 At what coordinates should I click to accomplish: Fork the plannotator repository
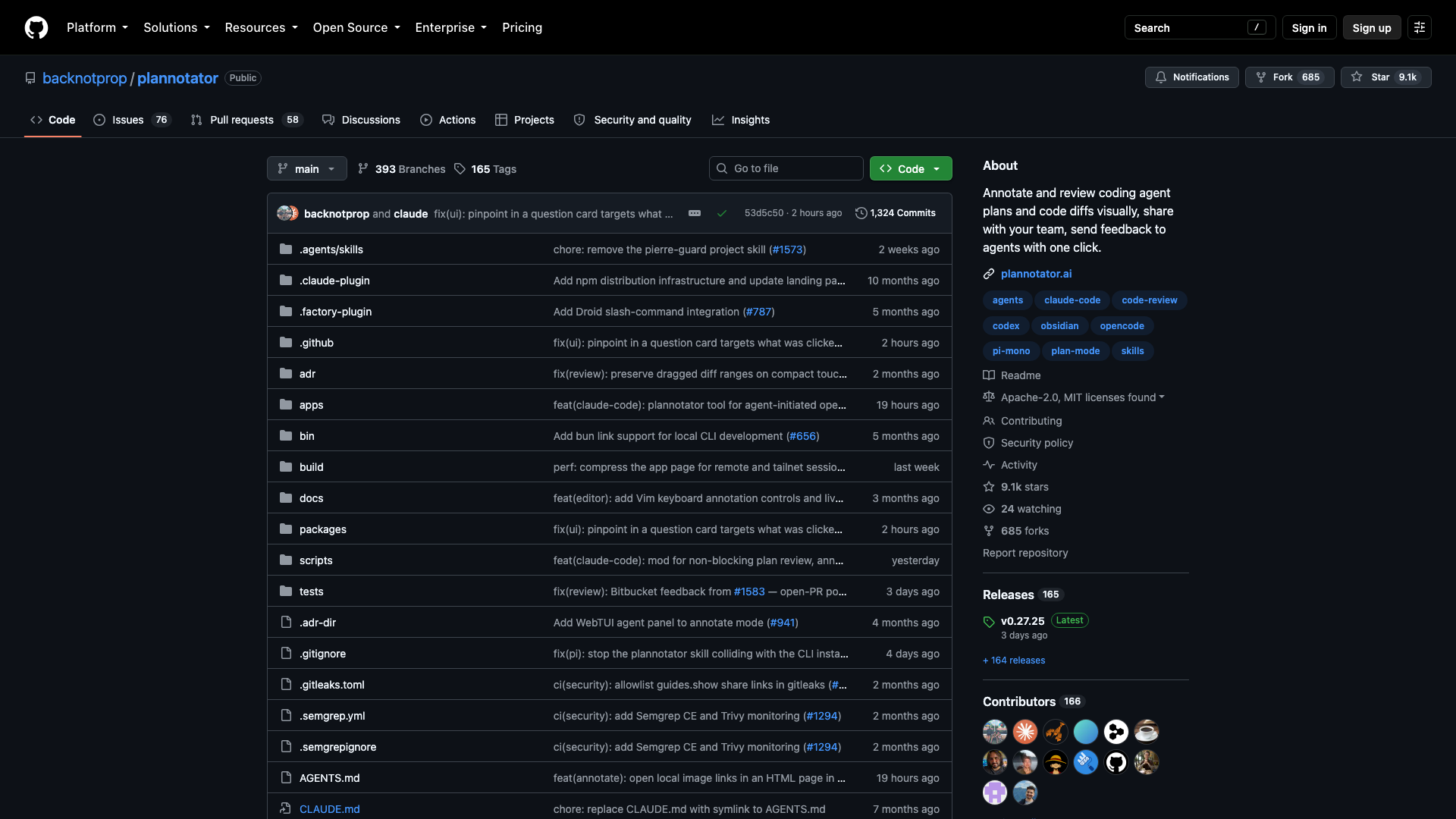(1289, 77)
